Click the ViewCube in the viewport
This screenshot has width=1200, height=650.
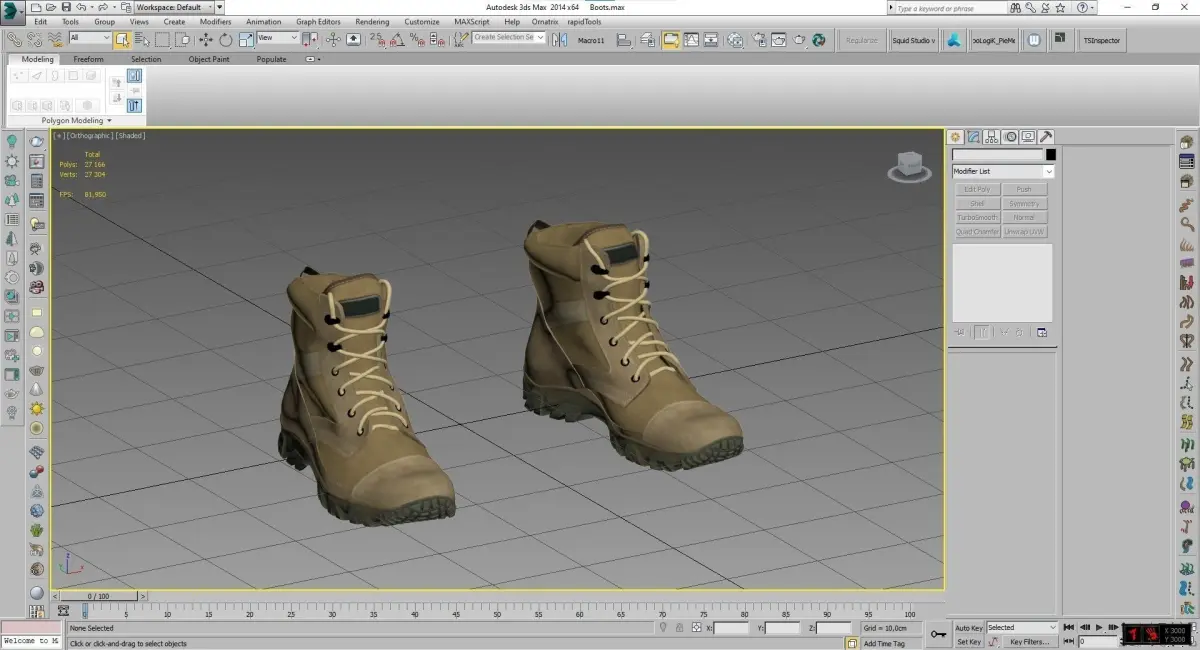pyautogui.click(x=908, y=165)
